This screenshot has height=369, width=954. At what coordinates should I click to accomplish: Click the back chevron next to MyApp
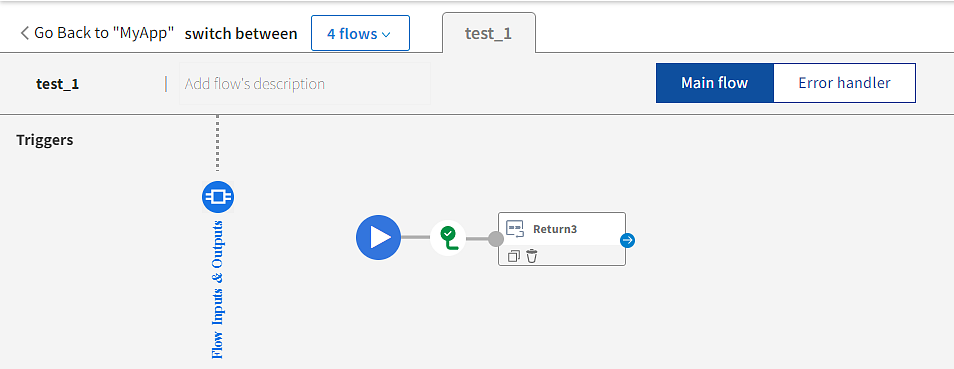24,33
